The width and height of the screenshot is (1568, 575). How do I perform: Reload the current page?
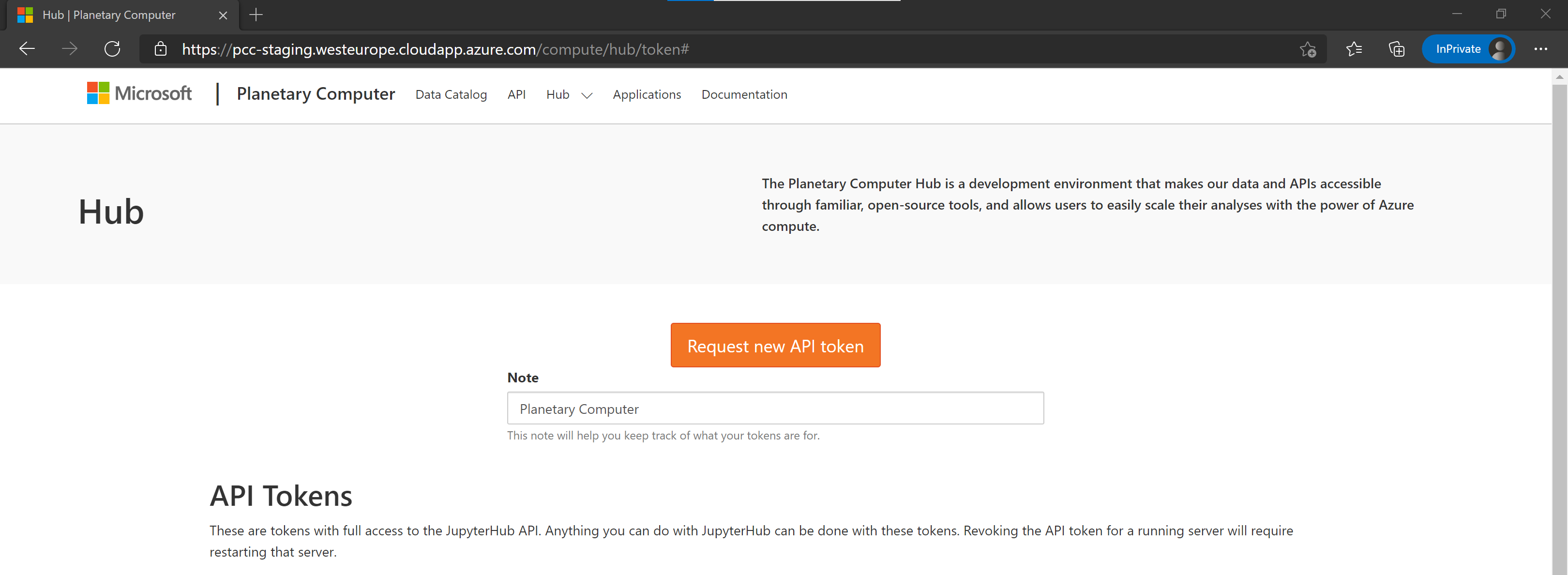tap(112, 49)
